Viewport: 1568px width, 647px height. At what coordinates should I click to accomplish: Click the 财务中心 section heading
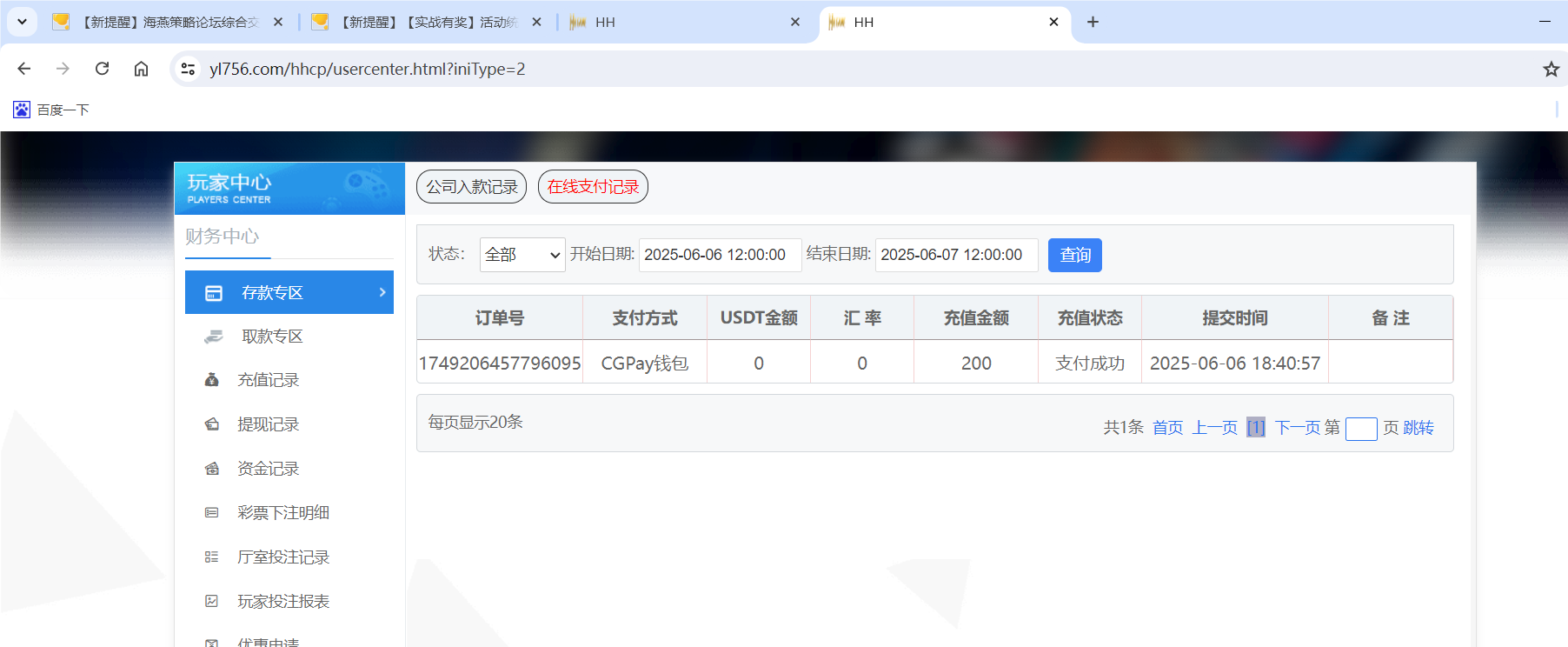coord(223,237)
